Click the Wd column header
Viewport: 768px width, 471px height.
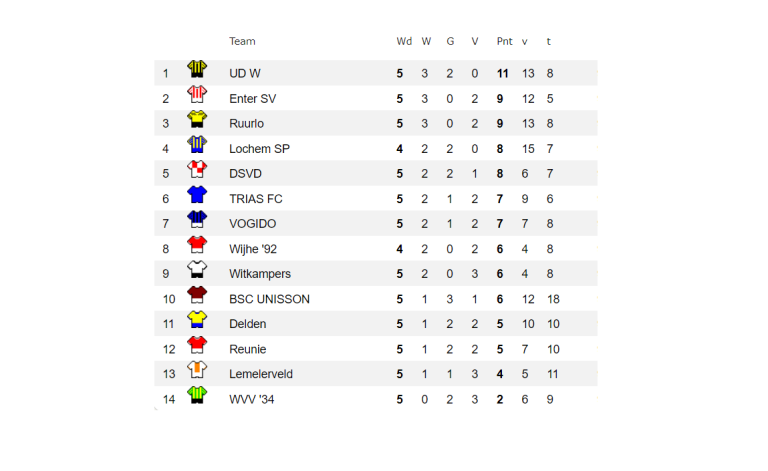pos(404,41)
